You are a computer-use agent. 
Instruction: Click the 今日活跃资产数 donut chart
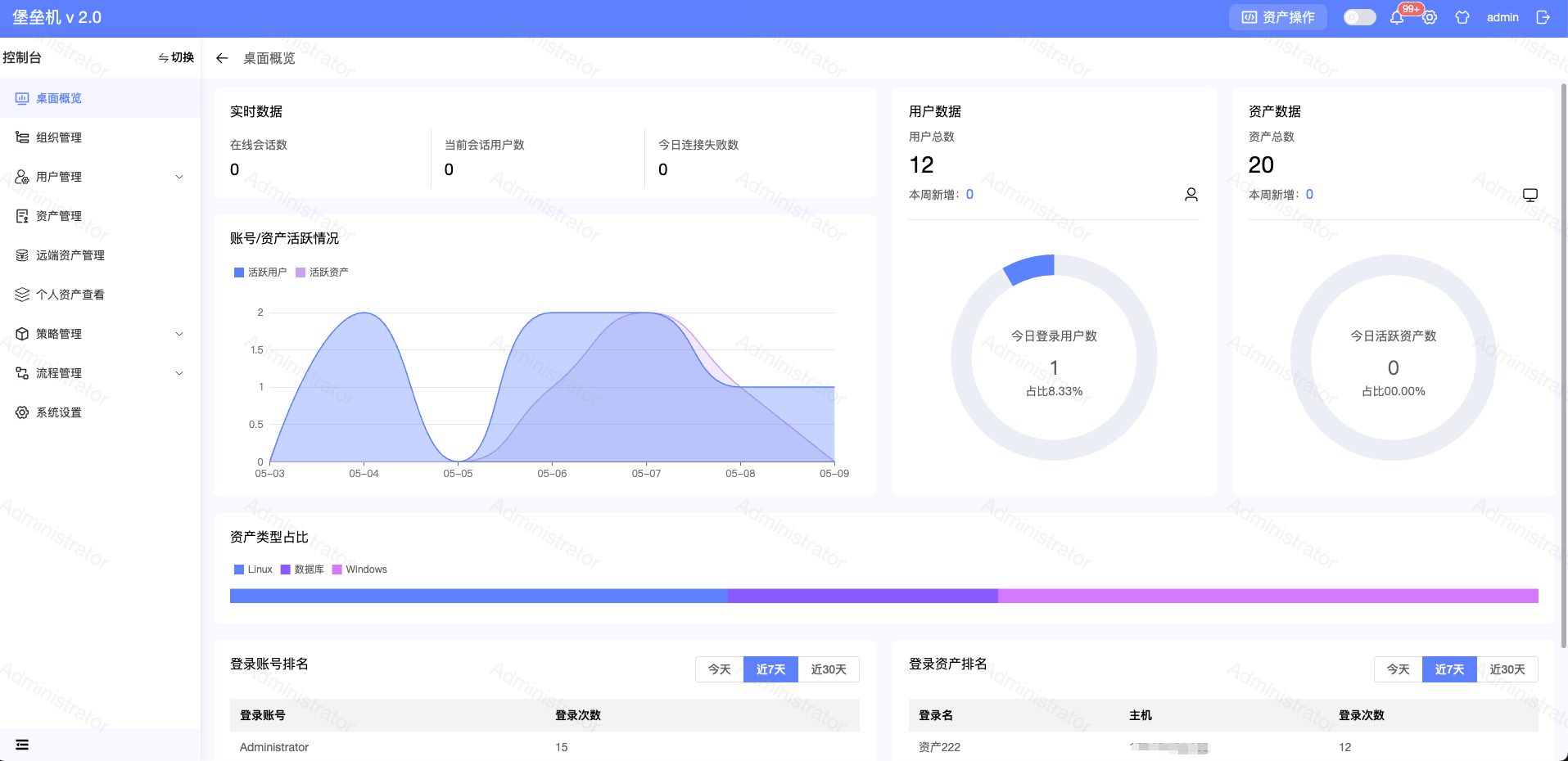click(1394, 358)
